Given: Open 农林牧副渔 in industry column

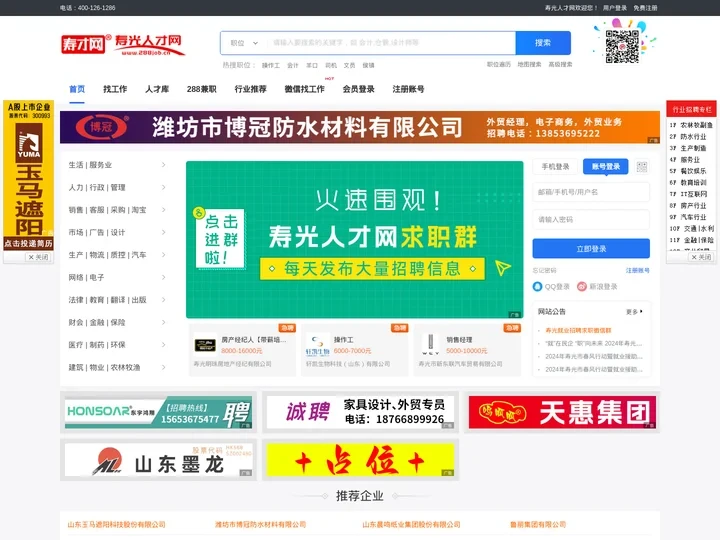Looking at the screenshot, I should (x=696, y=125).
